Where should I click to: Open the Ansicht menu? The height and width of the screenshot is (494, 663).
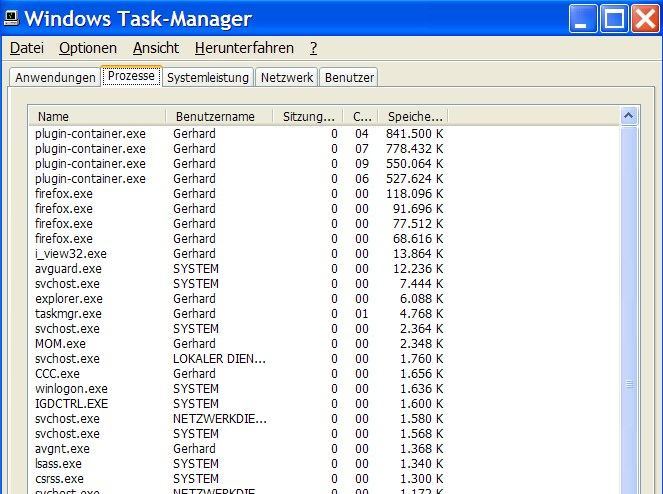point(156,48)
